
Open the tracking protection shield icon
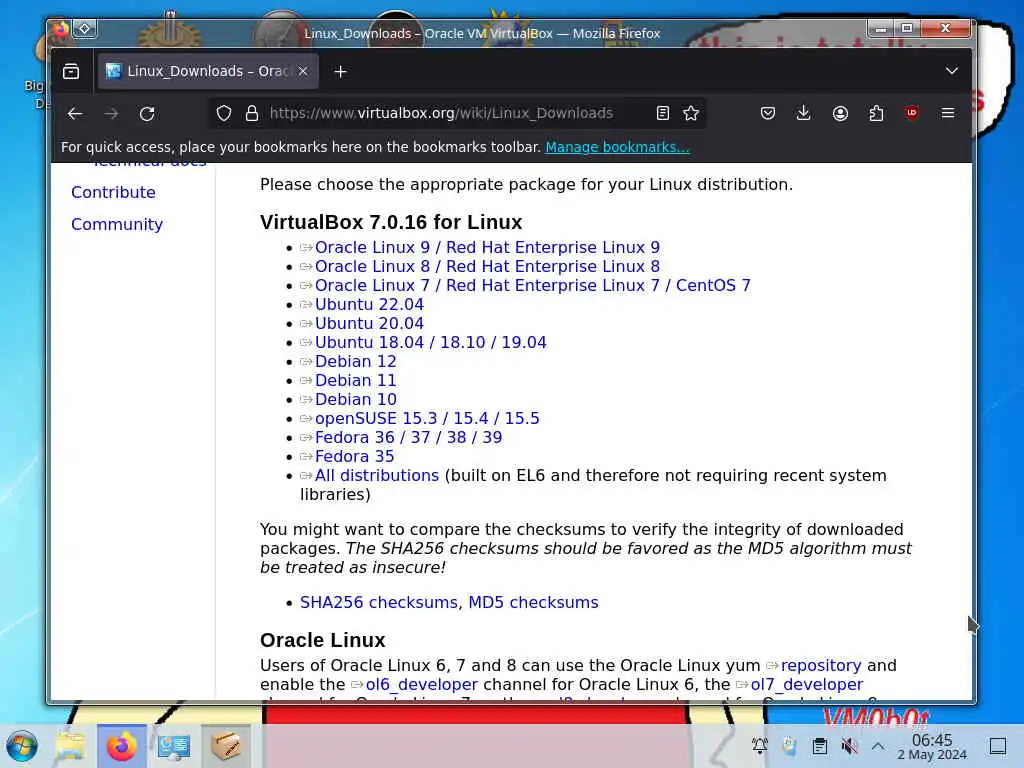pos(224,114)
